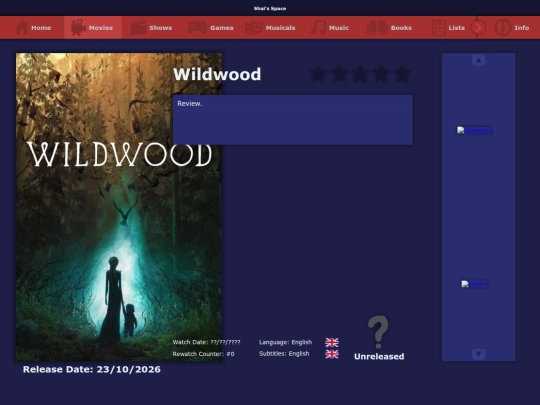Click the third rating star
The width and height of the screenshot is (540, 405).
click(x=360, y=74)
